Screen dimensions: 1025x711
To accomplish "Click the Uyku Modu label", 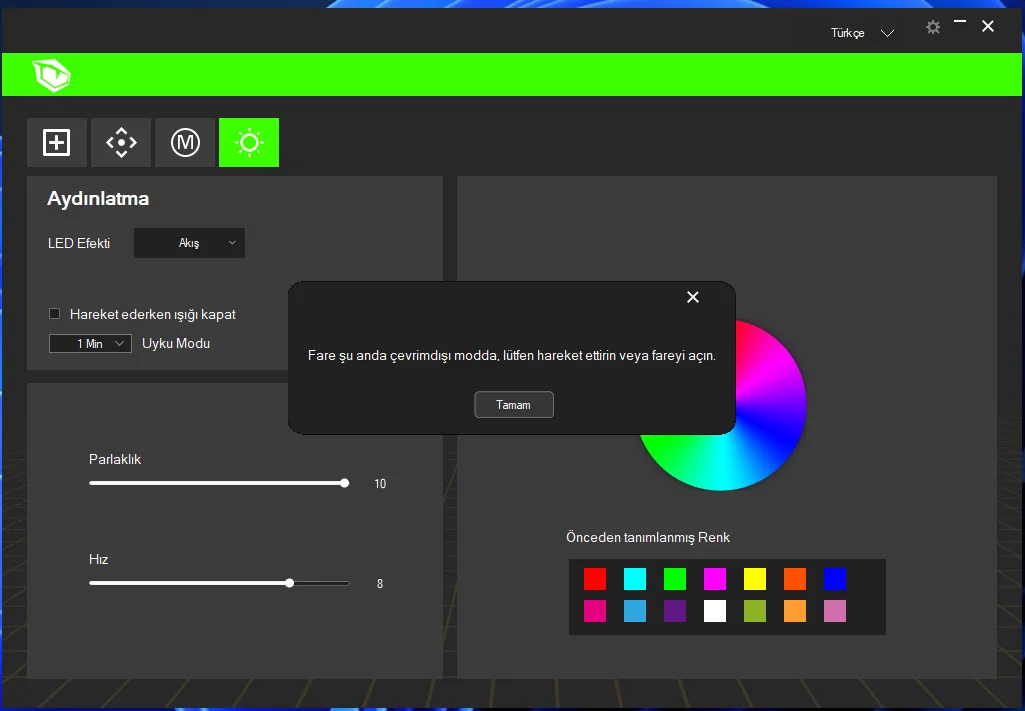I will click(176, 343).
